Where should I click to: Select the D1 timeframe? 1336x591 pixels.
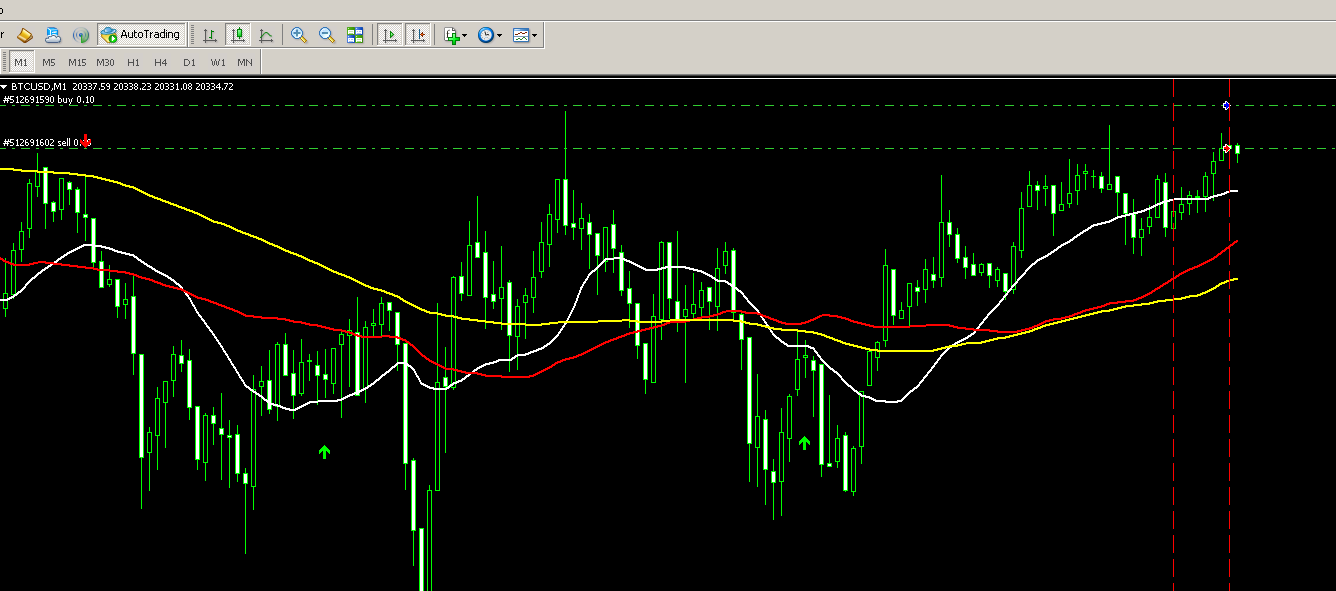tap(189, 62)
